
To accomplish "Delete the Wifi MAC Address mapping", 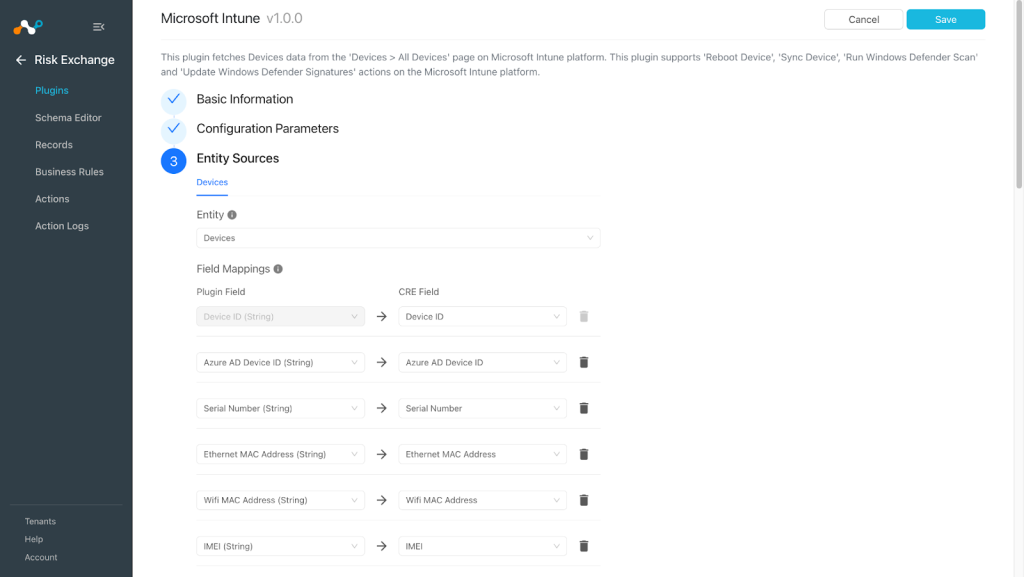I will point(584,500).
